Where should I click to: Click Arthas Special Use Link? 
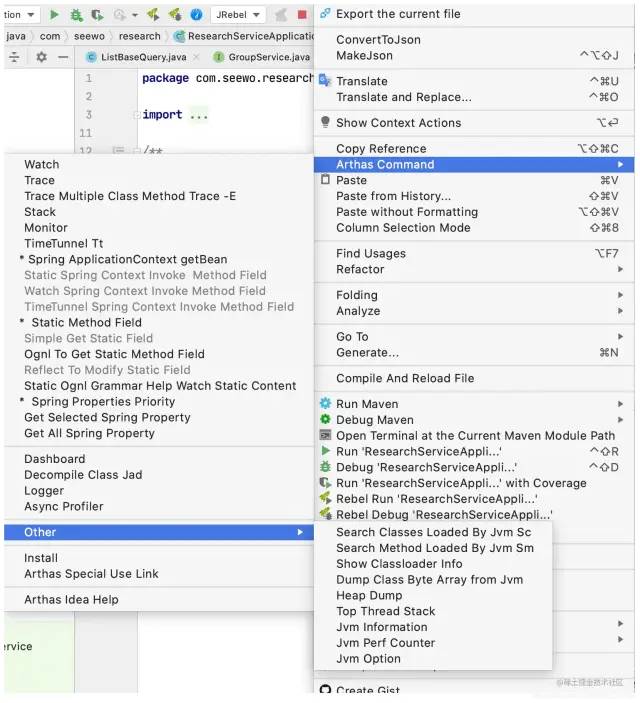point(91,574)
